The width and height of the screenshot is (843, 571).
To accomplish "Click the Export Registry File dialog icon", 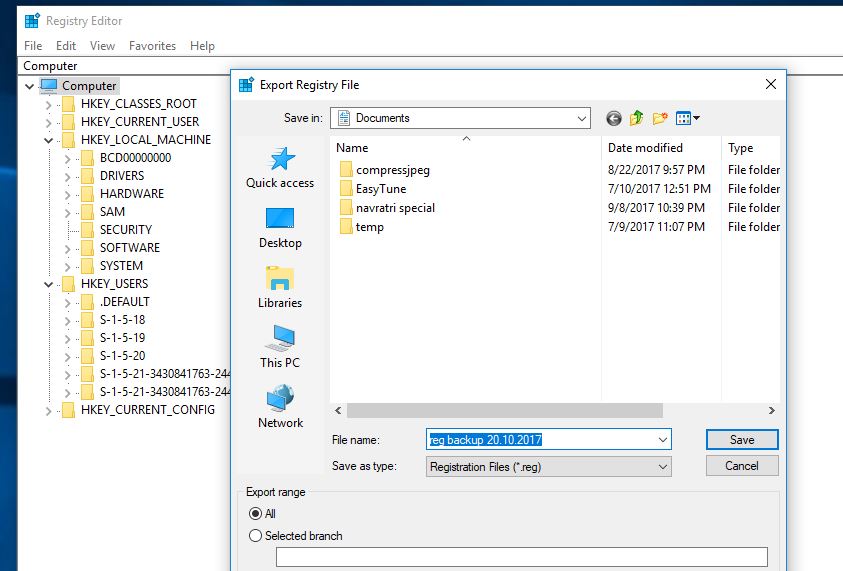I will tap(246, 85).
